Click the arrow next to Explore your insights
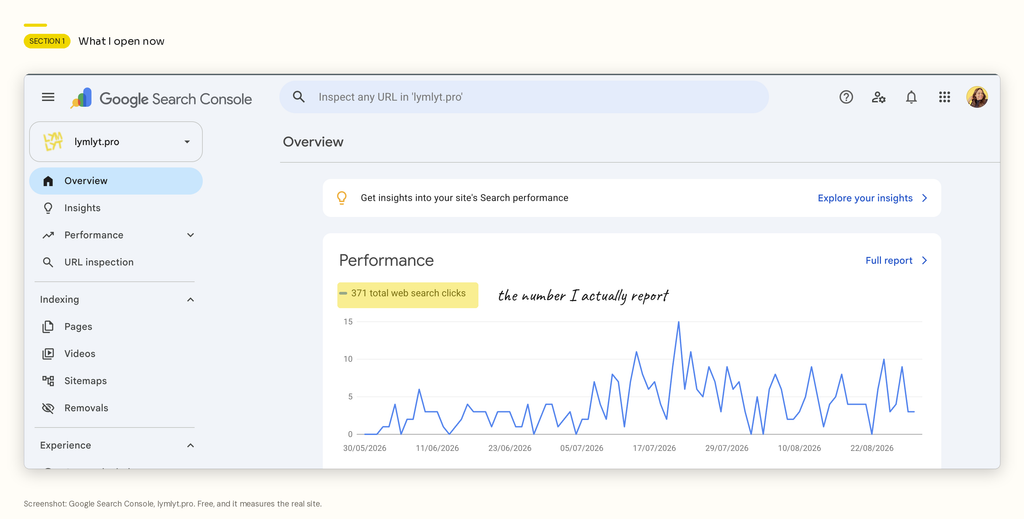This screenshot has height=519, width=1024. tap(924, 198)
